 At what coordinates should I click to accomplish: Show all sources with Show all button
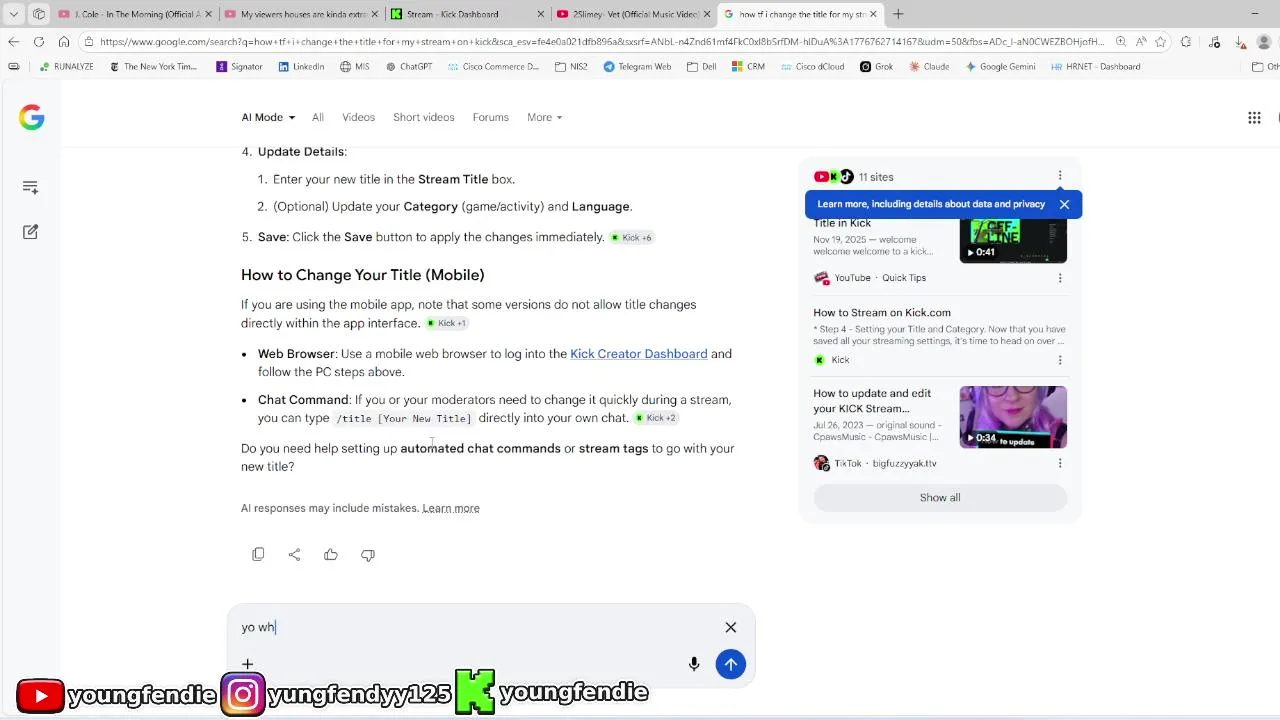tap(940, 498)
